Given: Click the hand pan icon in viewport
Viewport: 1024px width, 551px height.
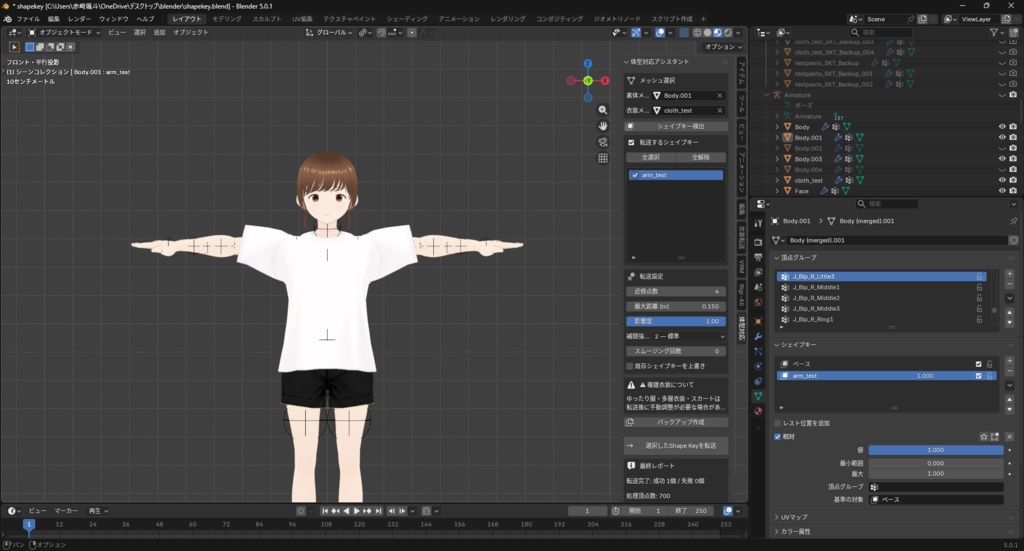Looking at the screenshot, I should [x=603, y=126].
